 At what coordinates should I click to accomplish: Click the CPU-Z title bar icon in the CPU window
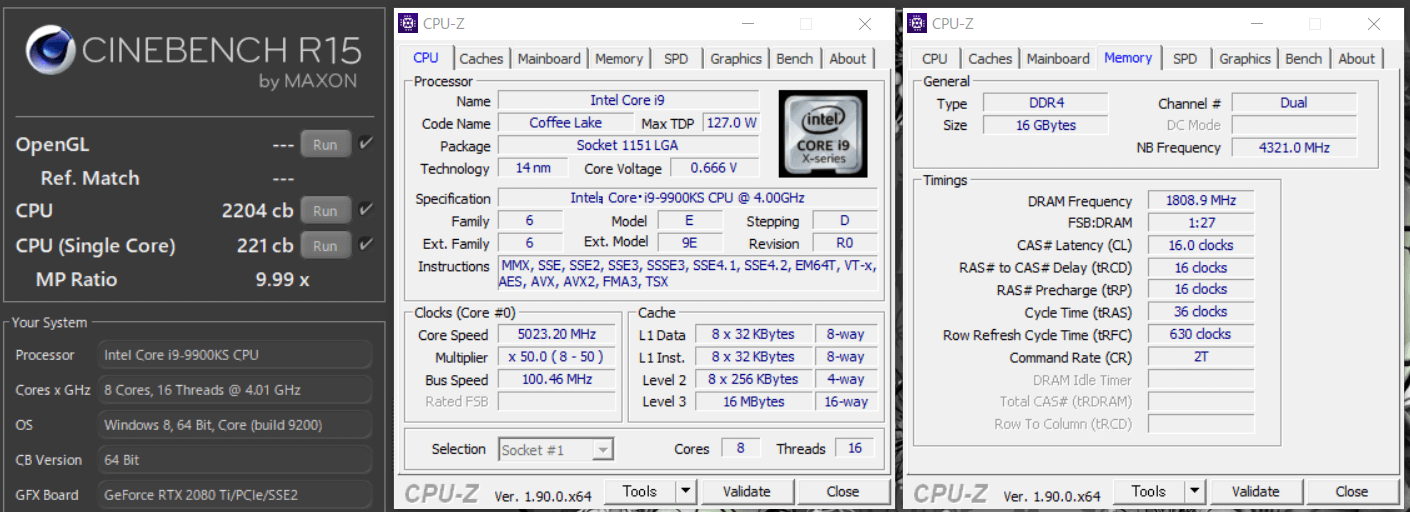tap(406, 23)
